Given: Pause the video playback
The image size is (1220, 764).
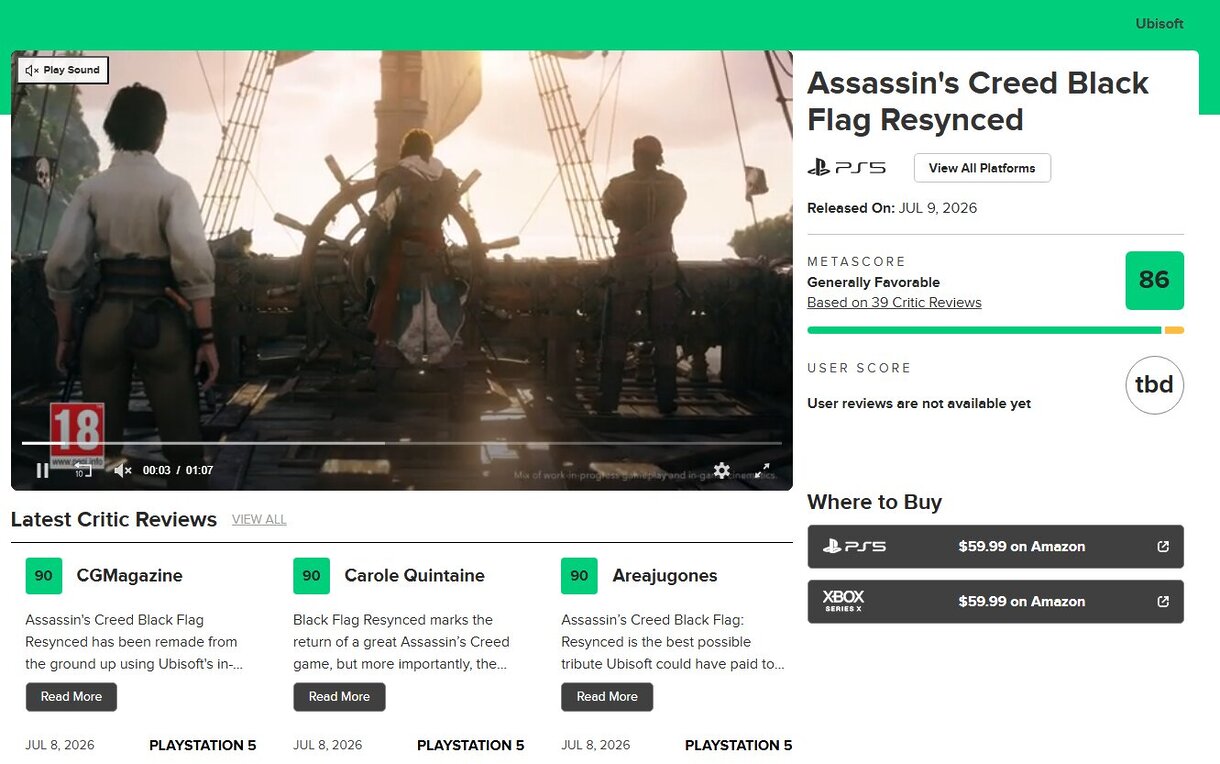Looking at the screenshot, I should click(43, 470).
